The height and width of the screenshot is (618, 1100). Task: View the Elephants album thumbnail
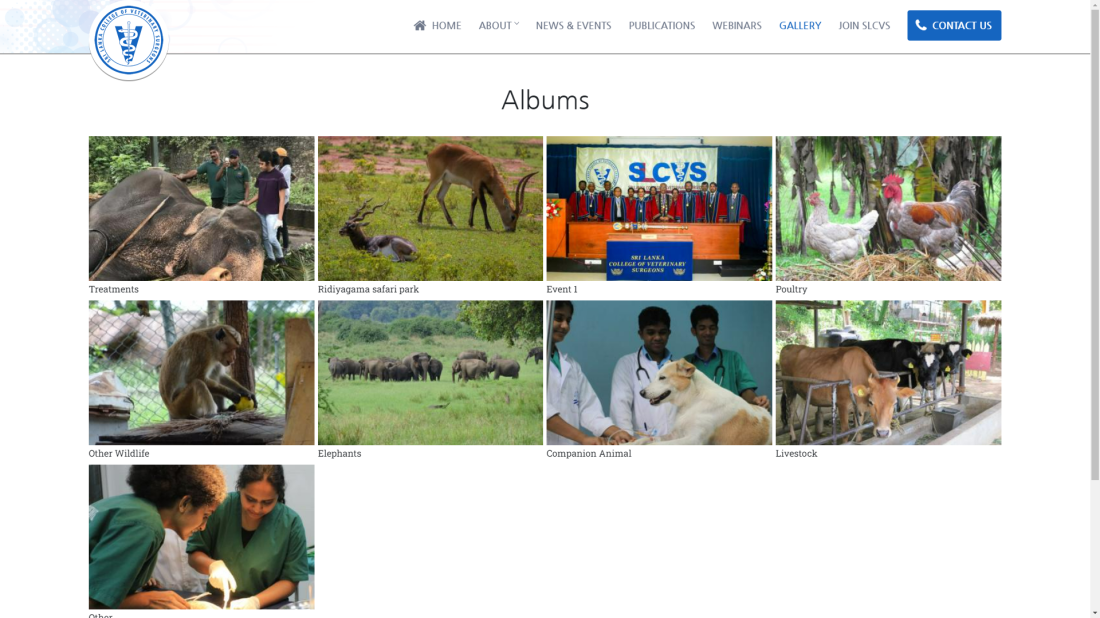(430, 372)
